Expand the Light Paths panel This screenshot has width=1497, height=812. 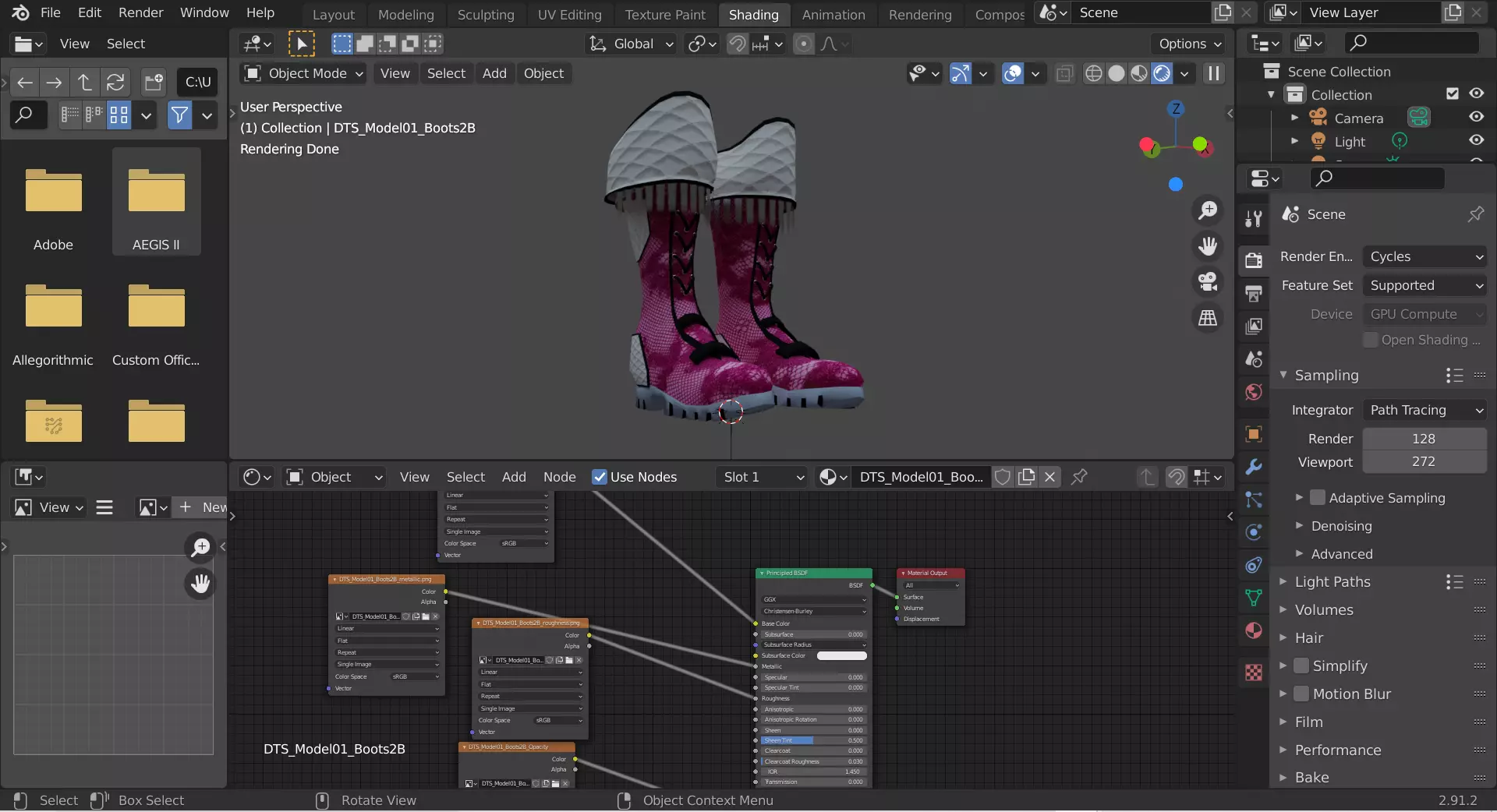tap(1332, 581)
